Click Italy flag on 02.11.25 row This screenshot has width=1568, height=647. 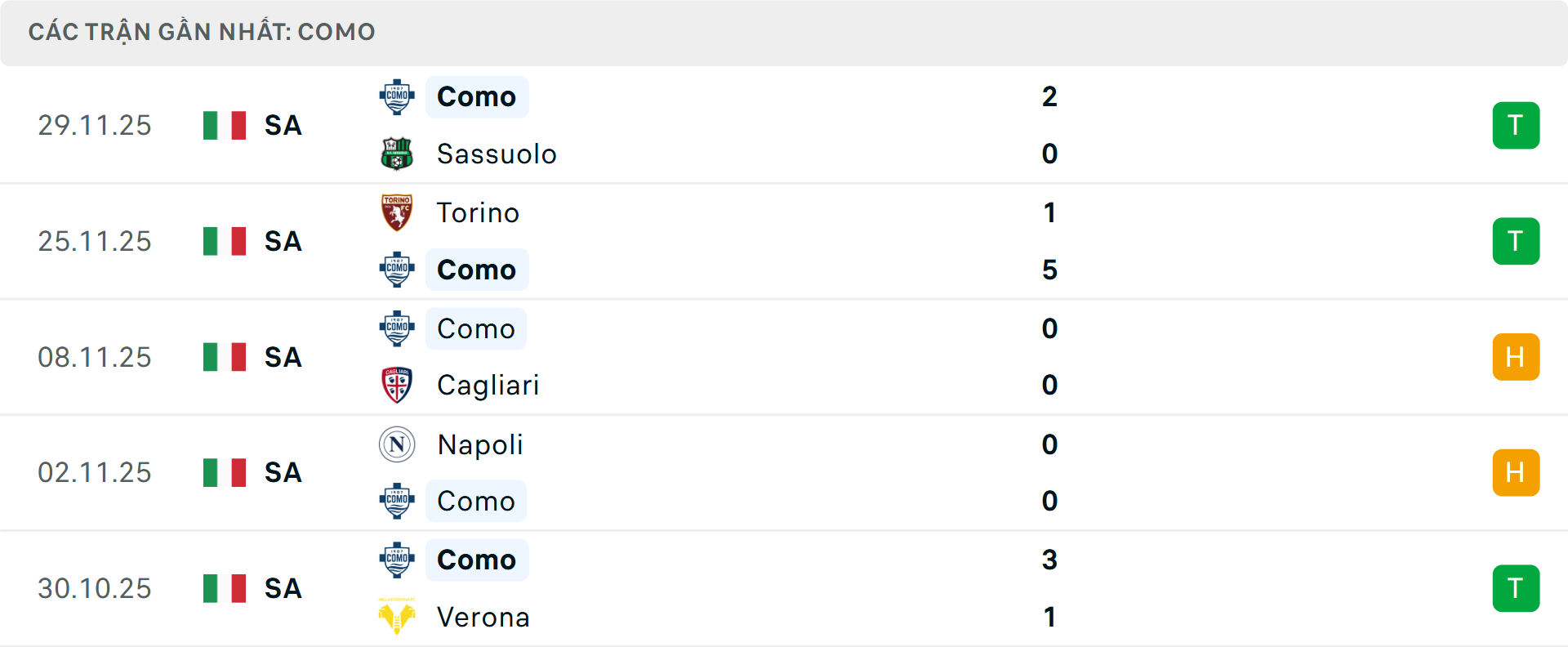tap(225, 472)
